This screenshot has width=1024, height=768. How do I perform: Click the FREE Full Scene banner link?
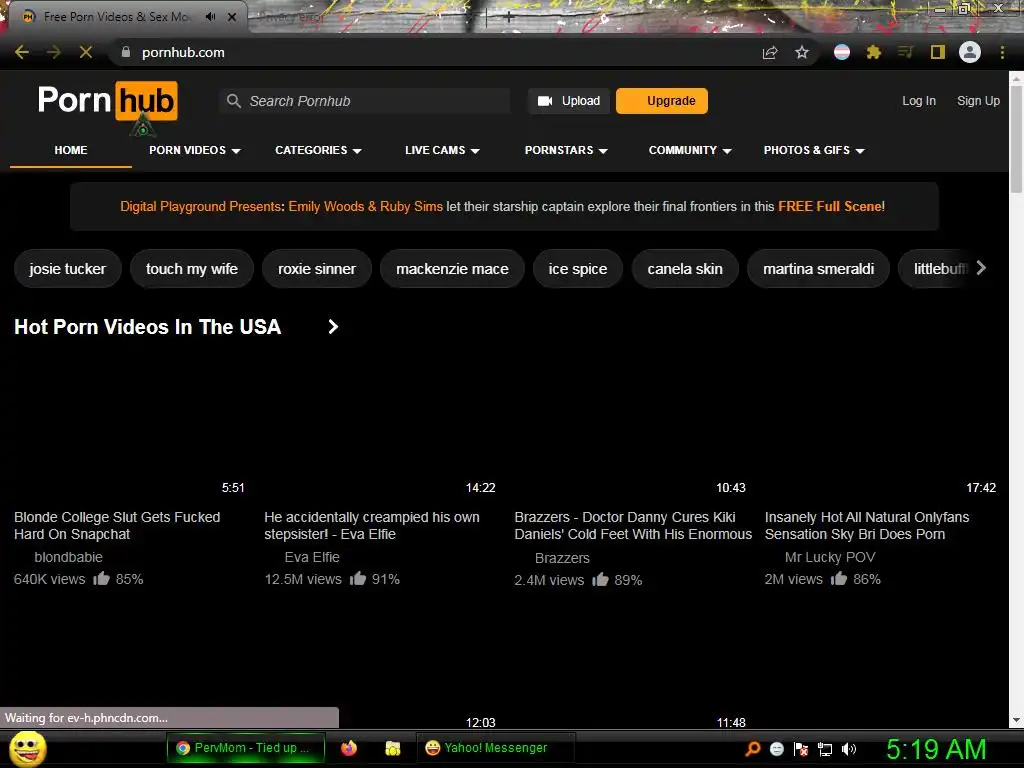(831, 206)
